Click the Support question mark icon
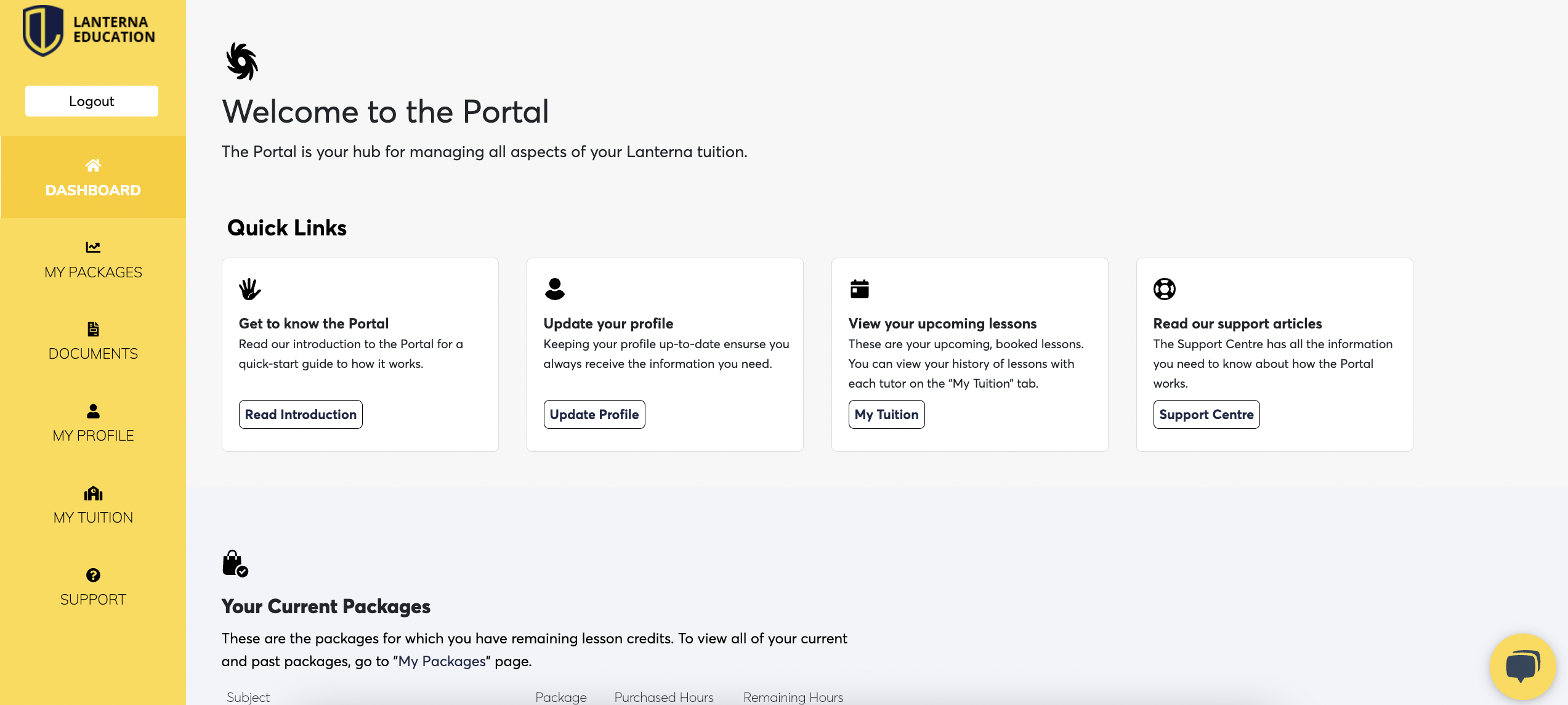This screenshot has width=1568, height=705. 93,575
